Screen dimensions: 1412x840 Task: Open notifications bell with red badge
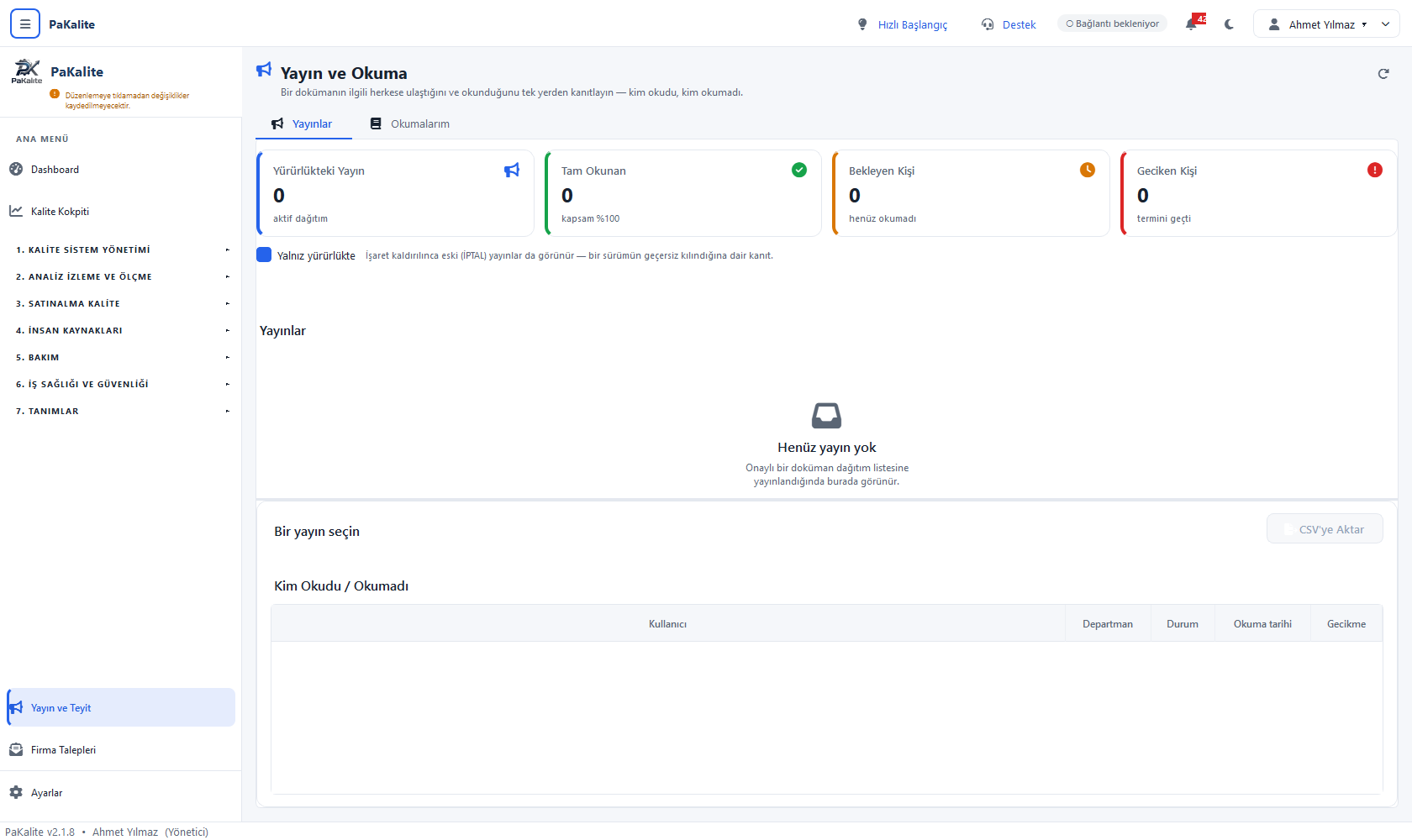pyautogui.click(x=1193, y=23)
